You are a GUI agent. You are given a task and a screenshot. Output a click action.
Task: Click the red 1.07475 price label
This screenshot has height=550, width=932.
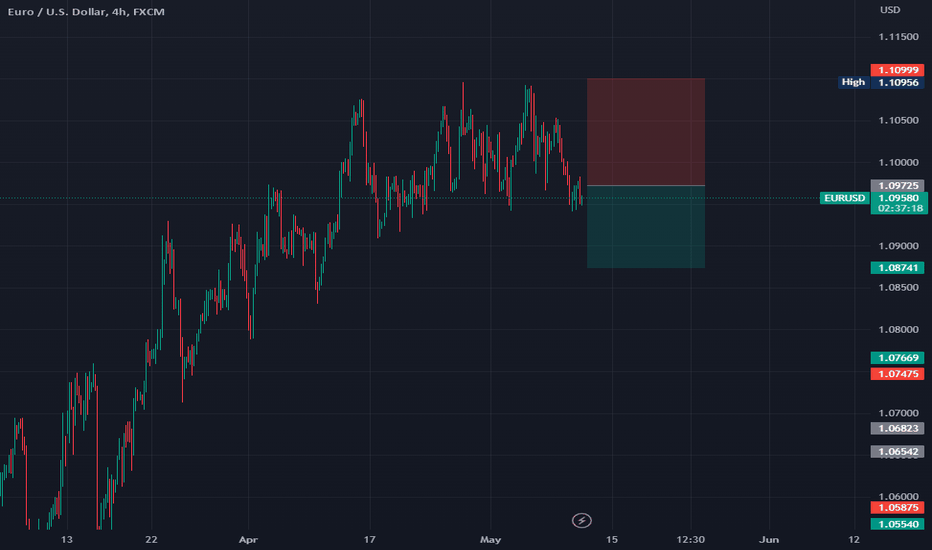pos(898,374)
